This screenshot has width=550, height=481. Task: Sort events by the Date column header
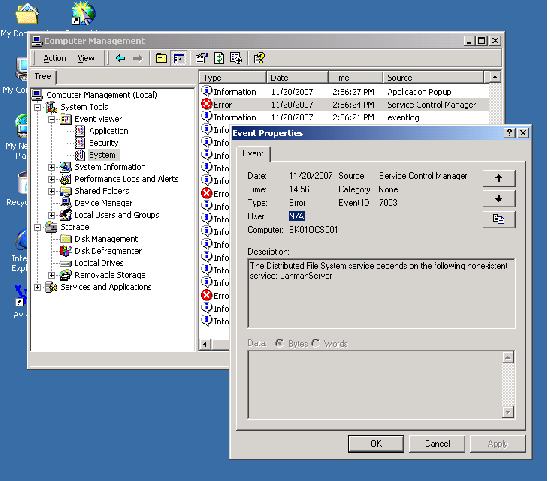(297, 78)
